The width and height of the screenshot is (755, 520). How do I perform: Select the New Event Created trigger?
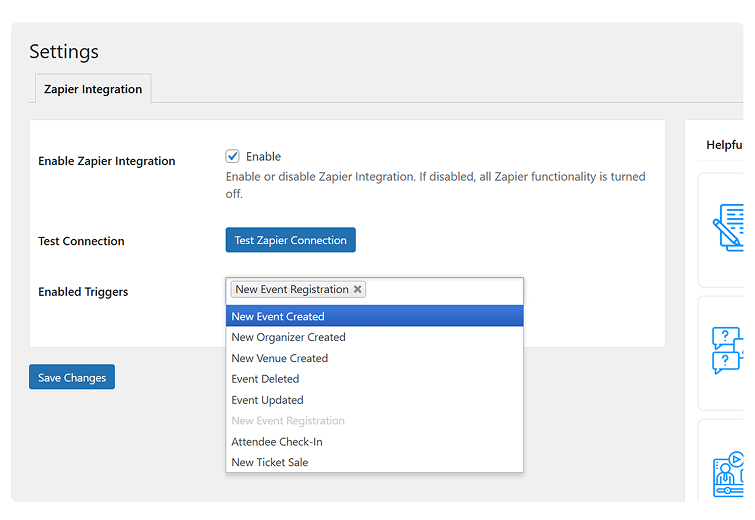click(x=375, y=316)
